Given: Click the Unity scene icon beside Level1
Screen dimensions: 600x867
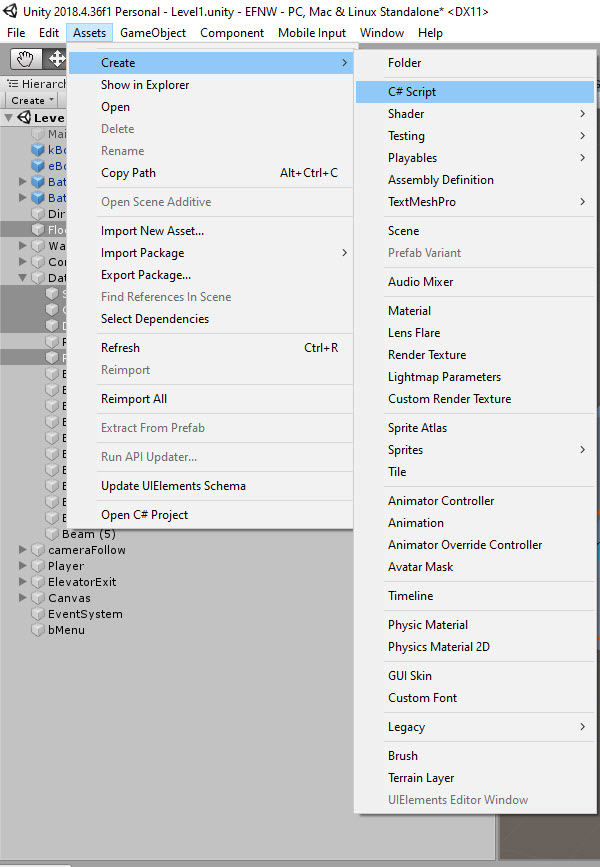Looking at the screenshot, I should 23,118.
